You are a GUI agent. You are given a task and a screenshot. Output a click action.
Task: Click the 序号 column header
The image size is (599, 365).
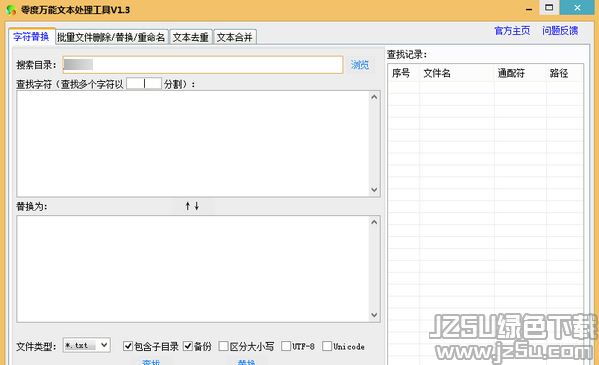coord(404,73)
